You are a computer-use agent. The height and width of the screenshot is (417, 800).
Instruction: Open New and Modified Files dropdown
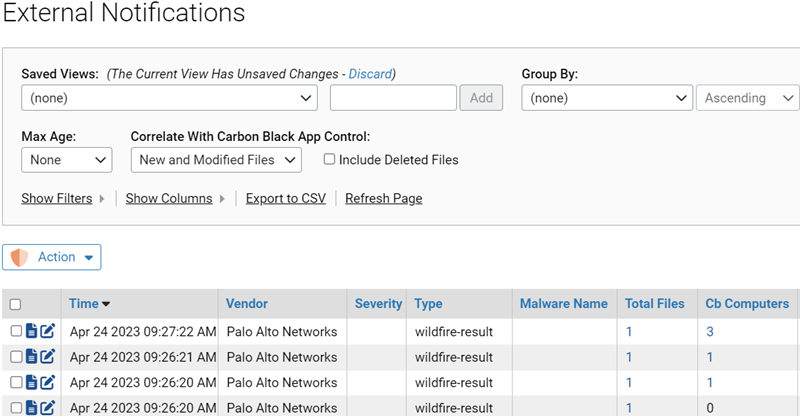tap(216, 160)
